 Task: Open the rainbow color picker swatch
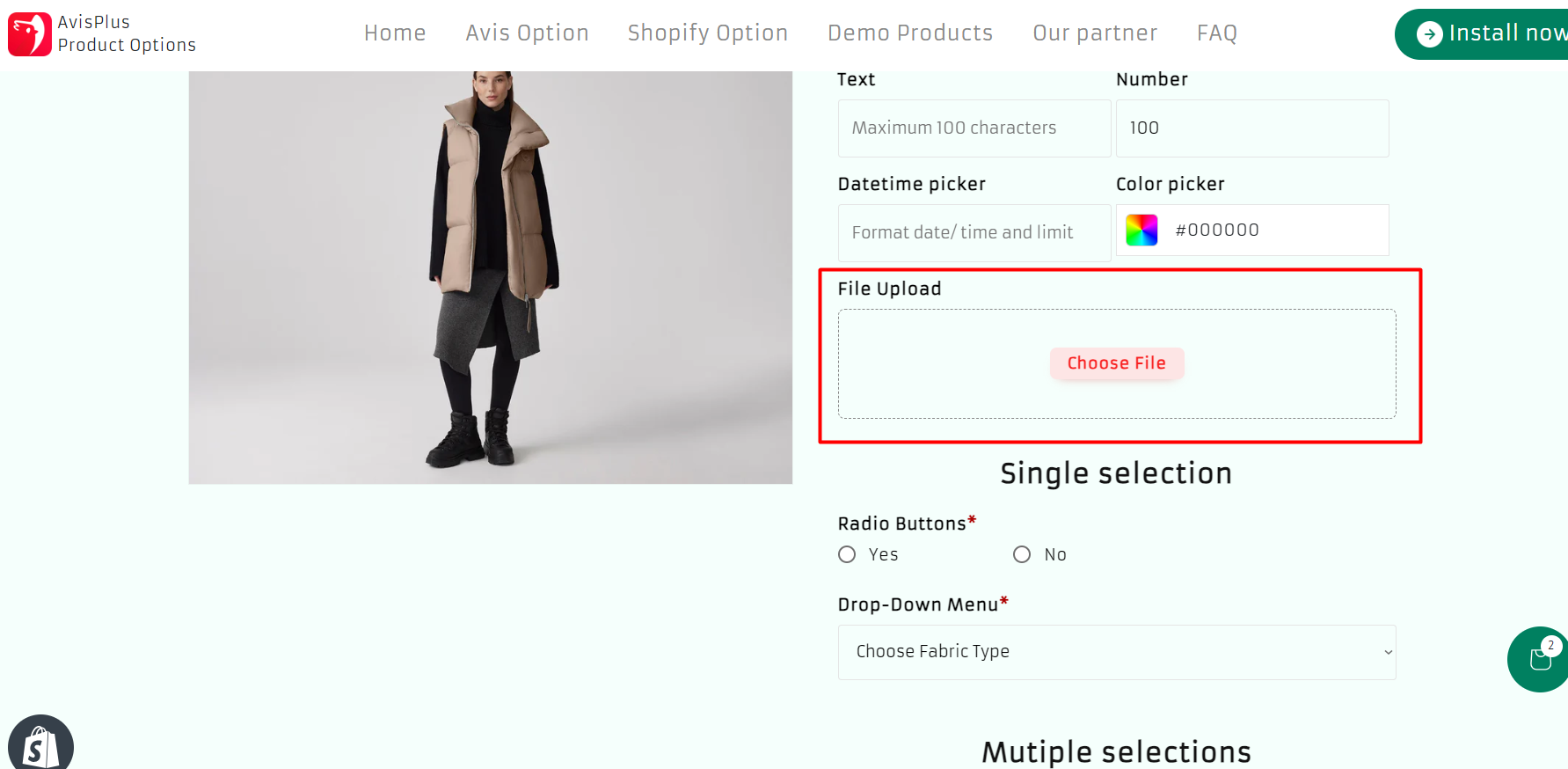coord(1141,231)
